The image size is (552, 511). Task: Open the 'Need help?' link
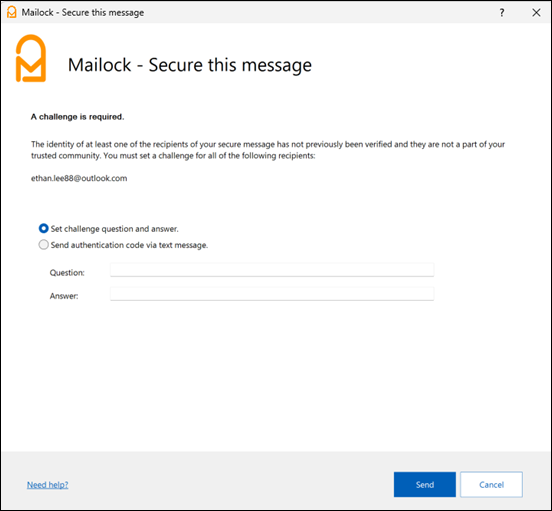click(x=48, y=485)
